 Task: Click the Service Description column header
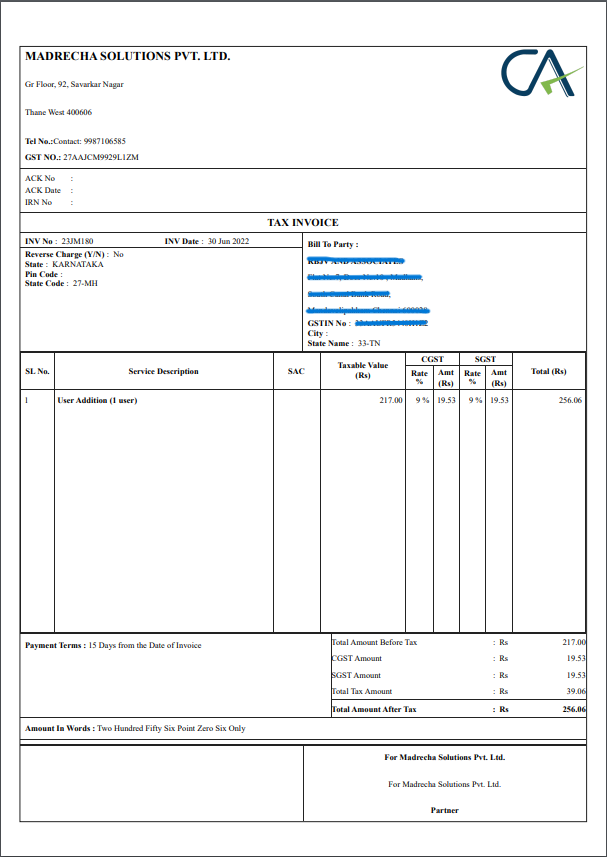tap(163, 371)
